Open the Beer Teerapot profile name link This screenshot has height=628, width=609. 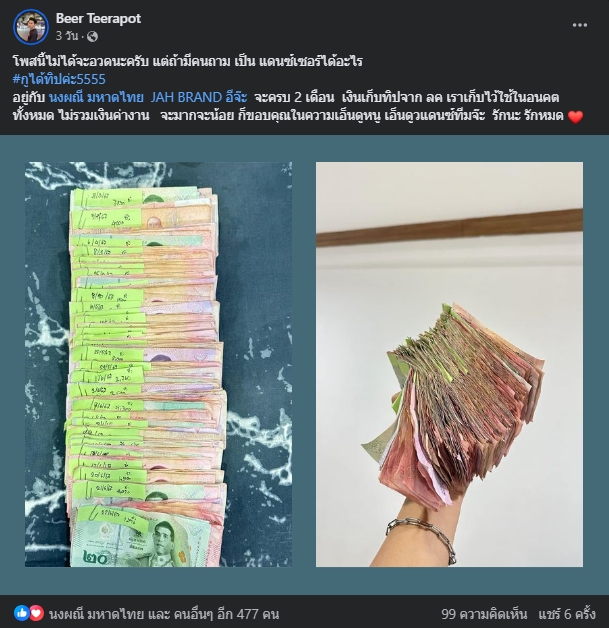(98, 18)
